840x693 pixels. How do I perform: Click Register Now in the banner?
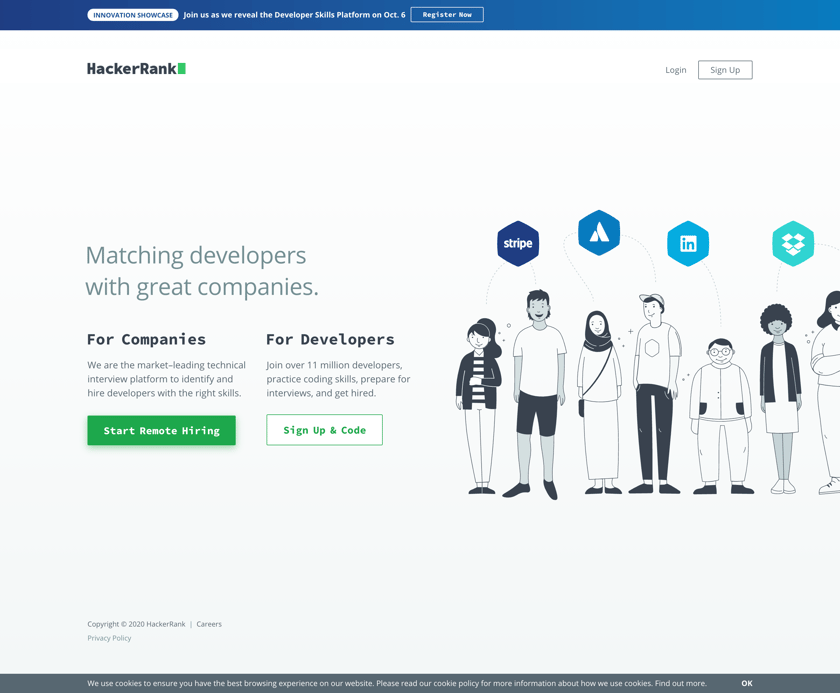click(x=447, y=14)
